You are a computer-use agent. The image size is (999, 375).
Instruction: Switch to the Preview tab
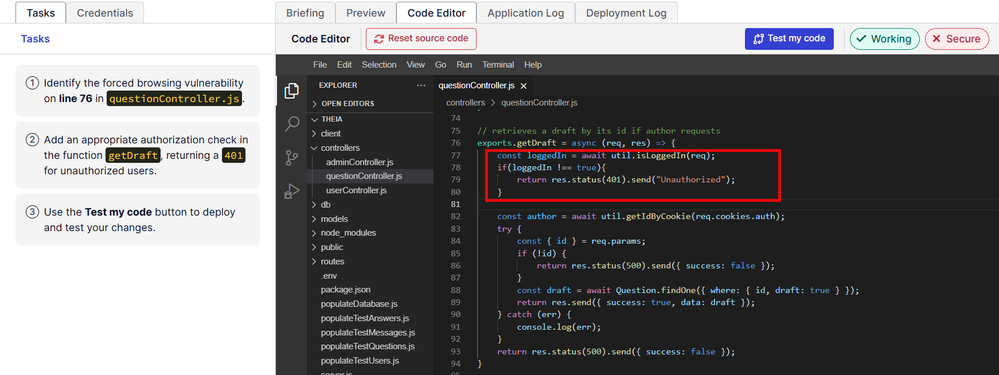coord(366,13)
